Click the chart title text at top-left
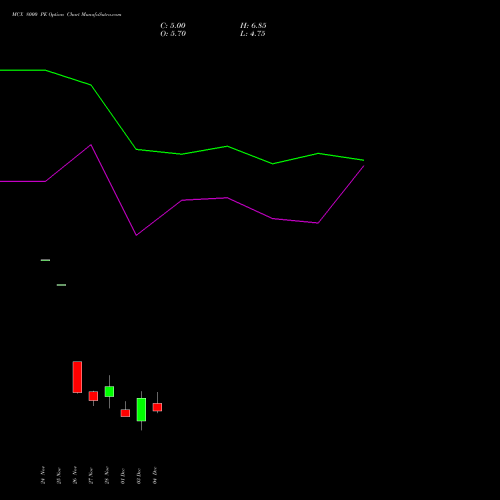 (x=67, y=15)
